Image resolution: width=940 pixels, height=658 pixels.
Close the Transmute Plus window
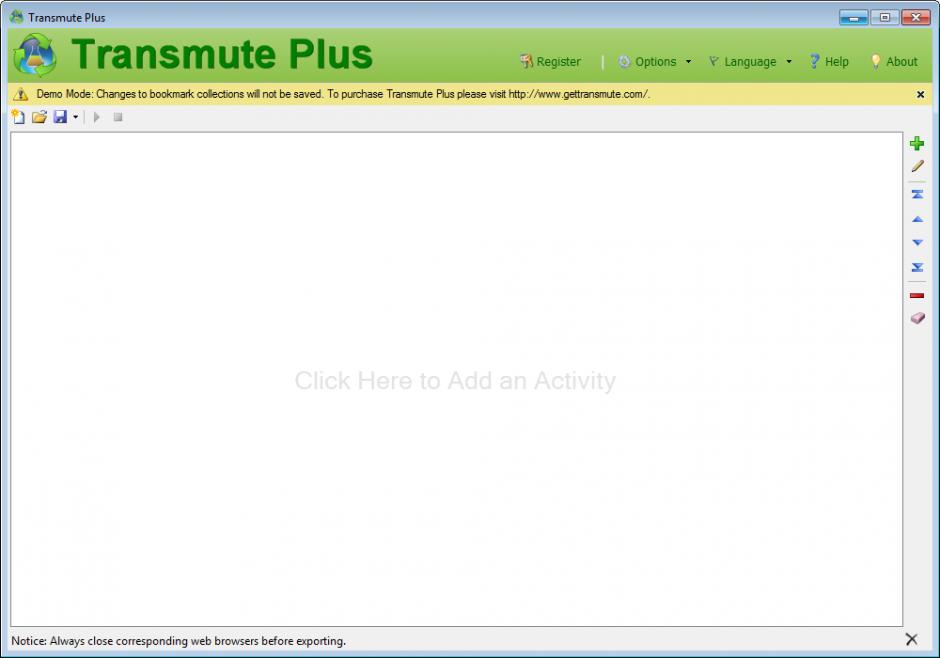(x=915, y=17)
